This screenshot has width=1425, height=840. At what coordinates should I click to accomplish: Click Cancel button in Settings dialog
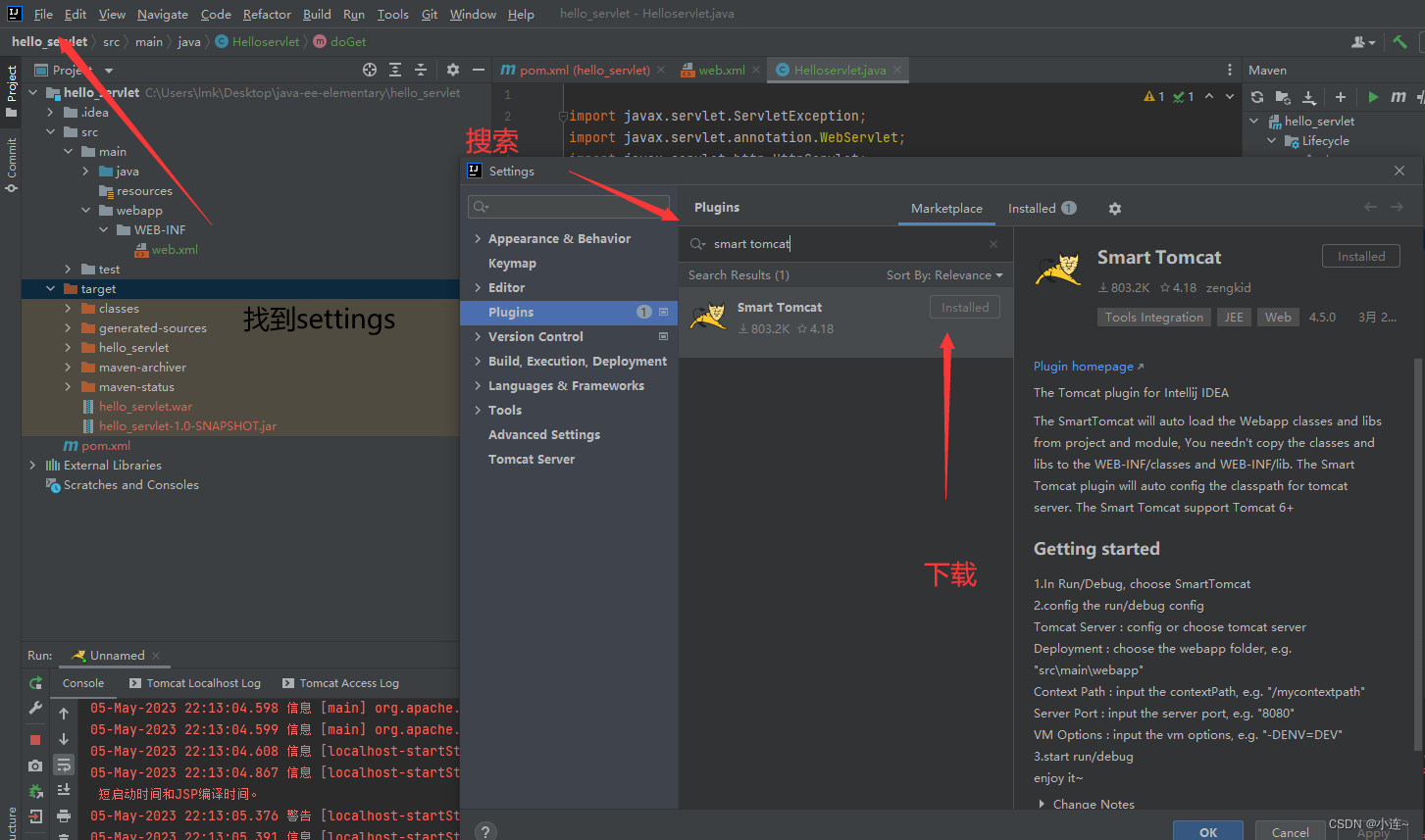pyautogui.click(x=1290, y=832)
